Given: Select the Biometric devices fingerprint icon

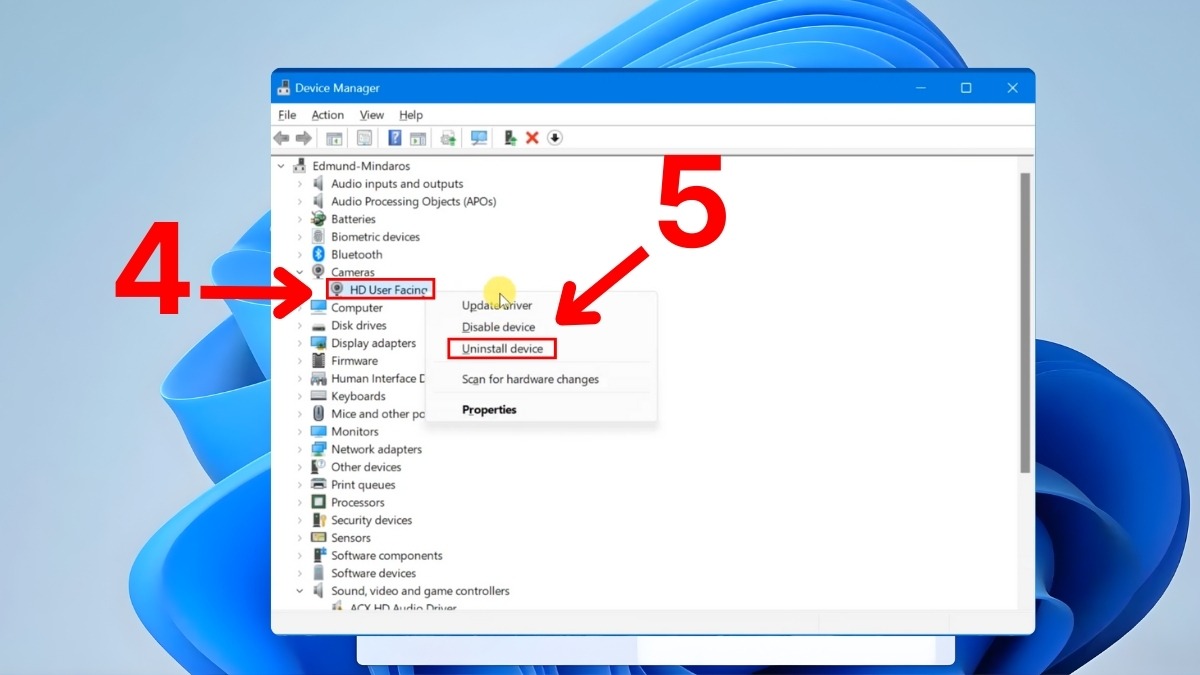Looking at the screenshot, I should (x=319, y=237).
